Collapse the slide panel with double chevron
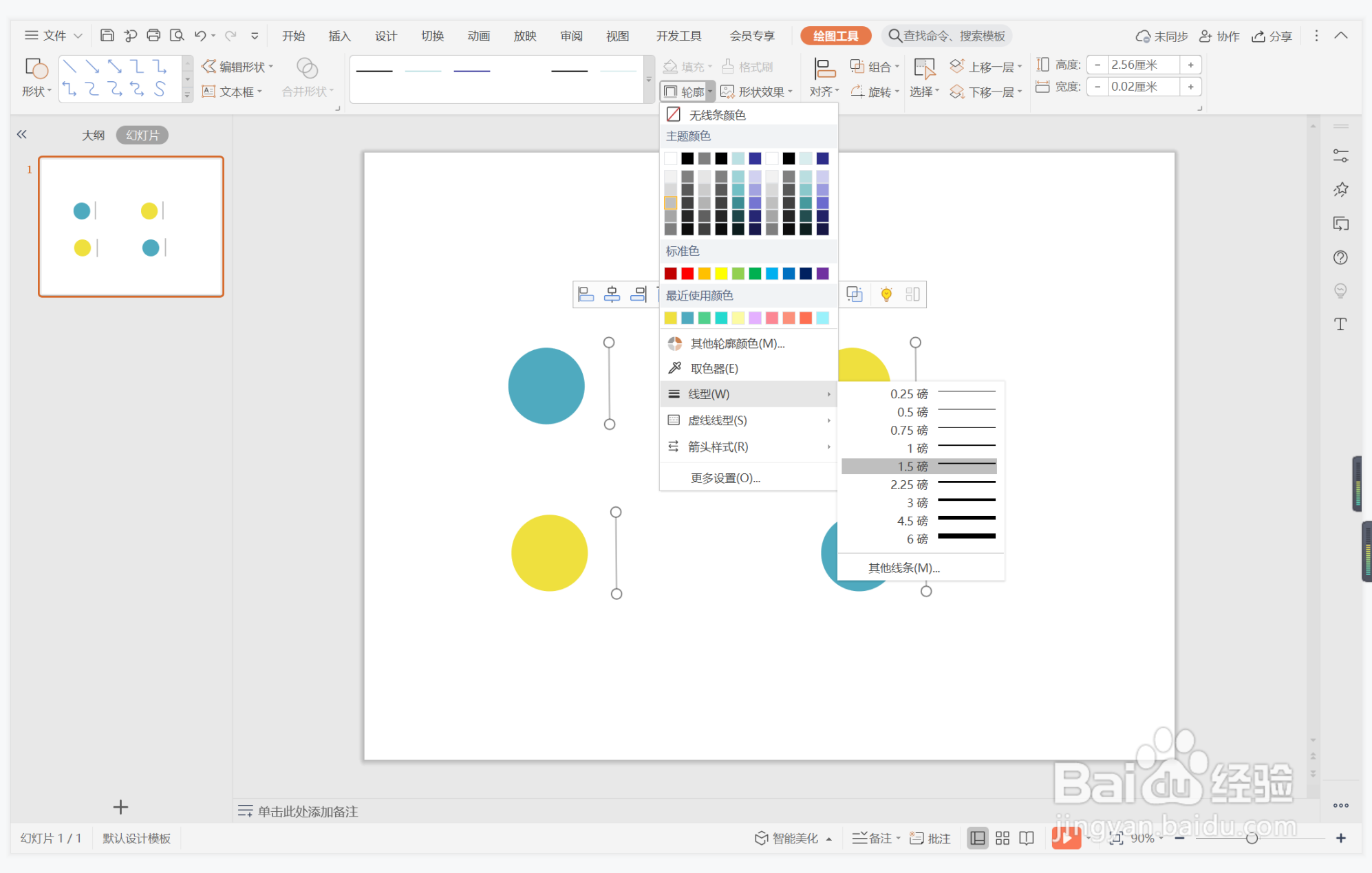Screen dimensions: 1372x873 [22, 135]
